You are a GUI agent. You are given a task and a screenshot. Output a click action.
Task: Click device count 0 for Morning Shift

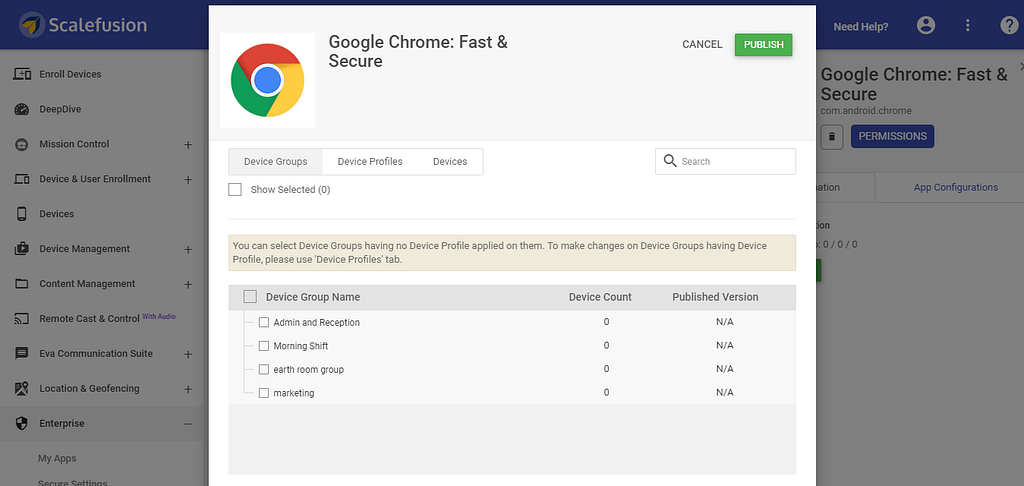click(x=607, y=346)
